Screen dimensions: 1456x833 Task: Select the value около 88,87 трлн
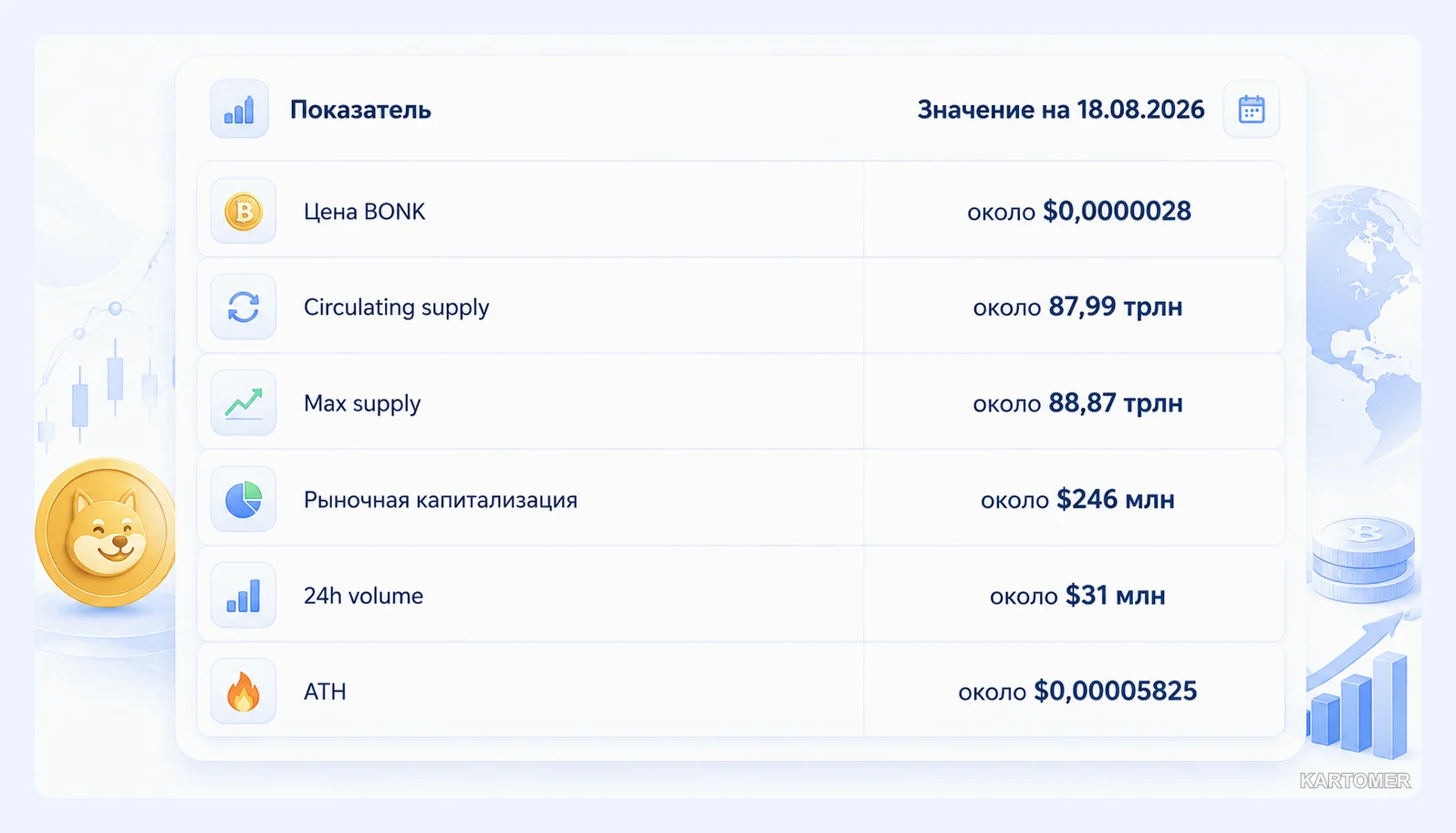pos(1077,403)
